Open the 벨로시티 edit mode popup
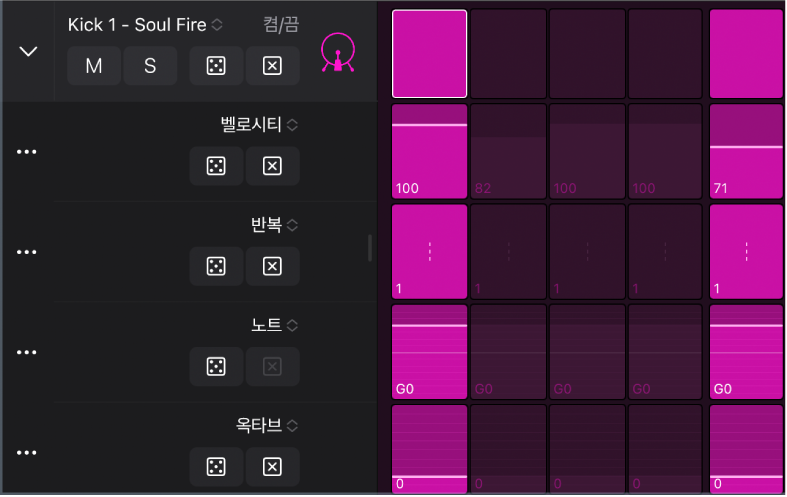The image size is (787, 497). [x=259, y=125]
